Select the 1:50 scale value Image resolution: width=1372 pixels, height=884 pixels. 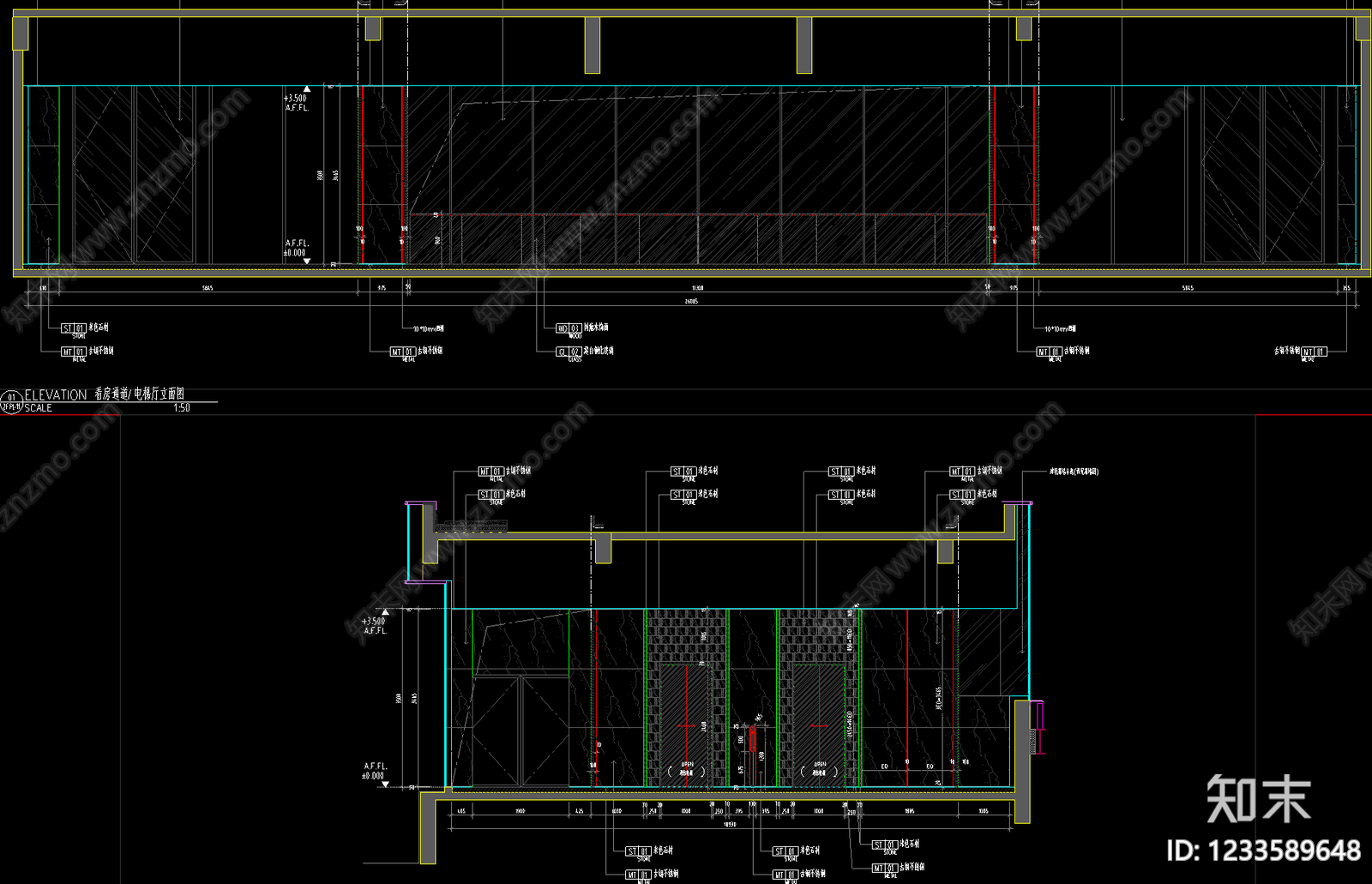point(182,408)
